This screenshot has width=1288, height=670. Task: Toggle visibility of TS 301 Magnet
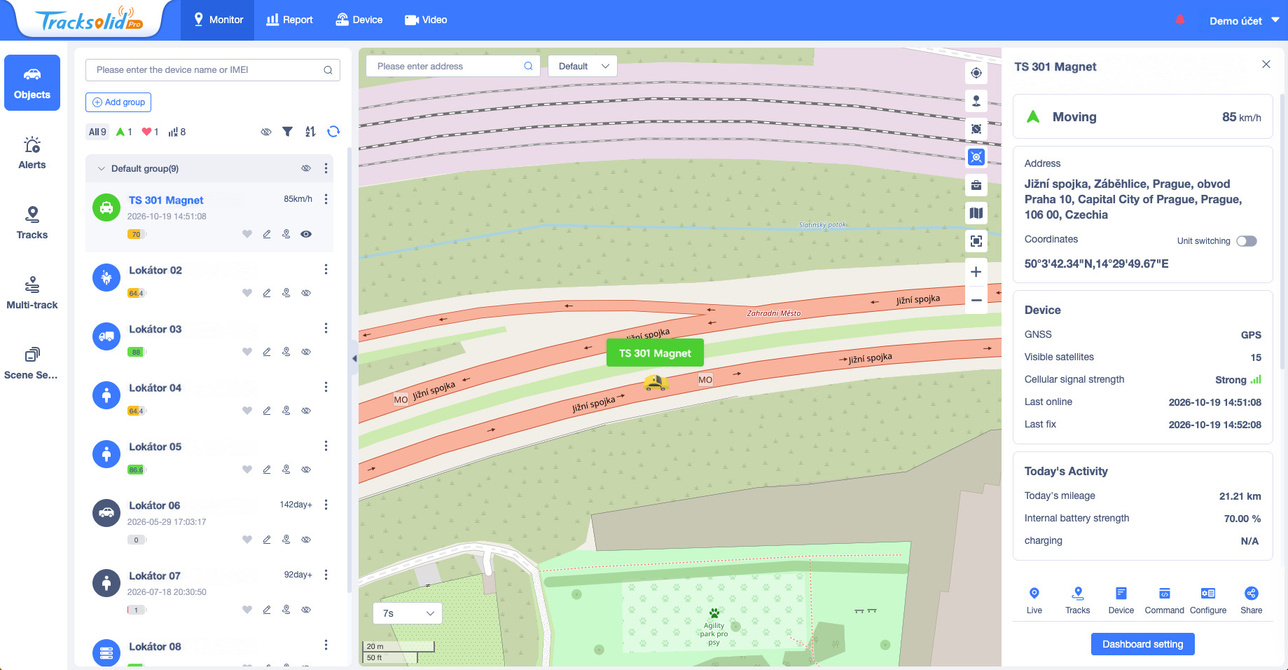[306, 234]
